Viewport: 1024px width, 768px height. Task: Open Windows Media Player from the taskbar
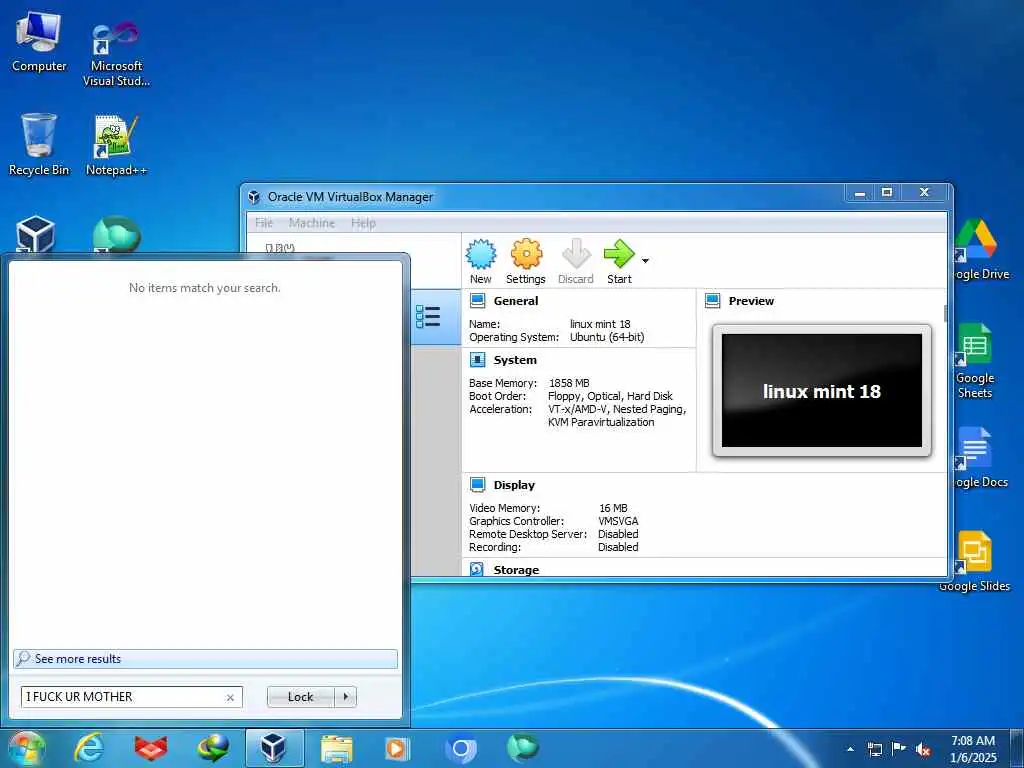tap(398, 748)
